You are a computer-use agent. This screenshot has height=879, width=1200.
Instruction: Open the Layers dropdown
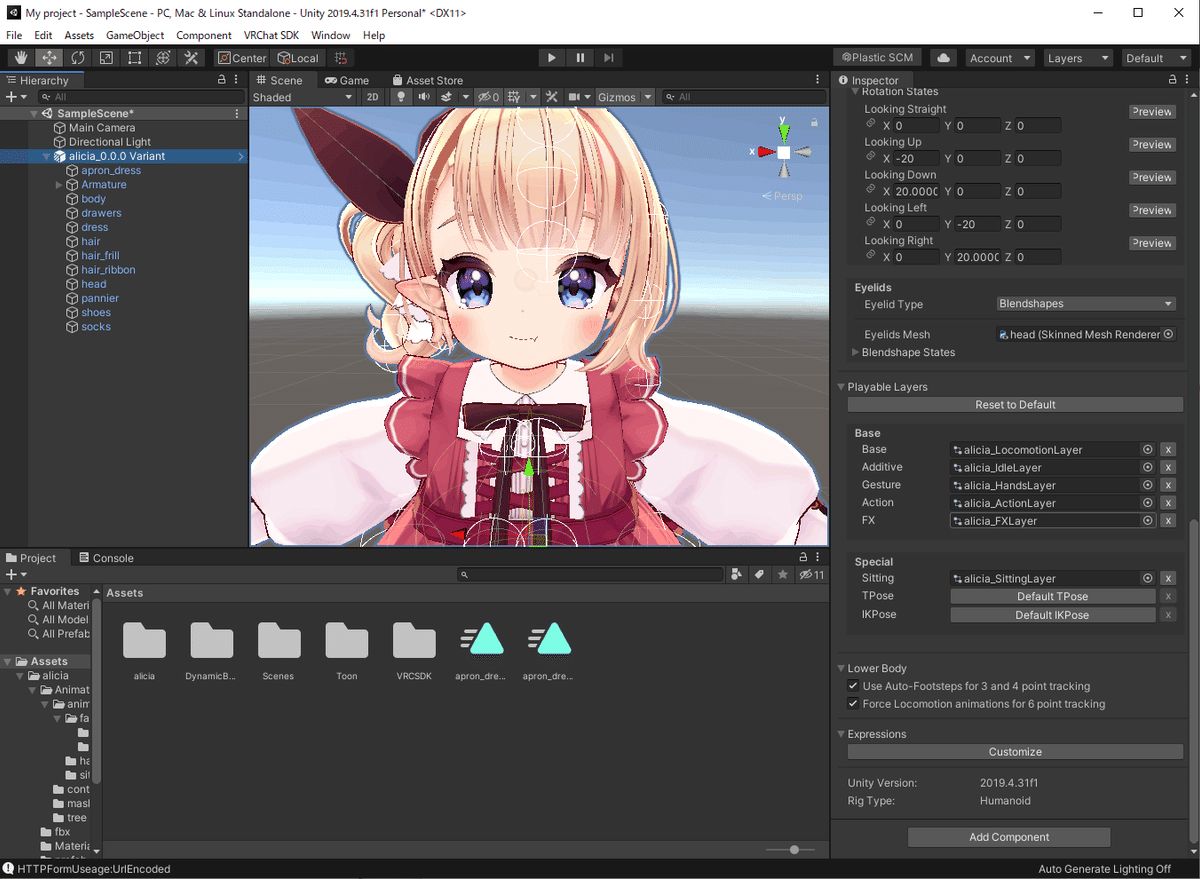(1078, 58)
